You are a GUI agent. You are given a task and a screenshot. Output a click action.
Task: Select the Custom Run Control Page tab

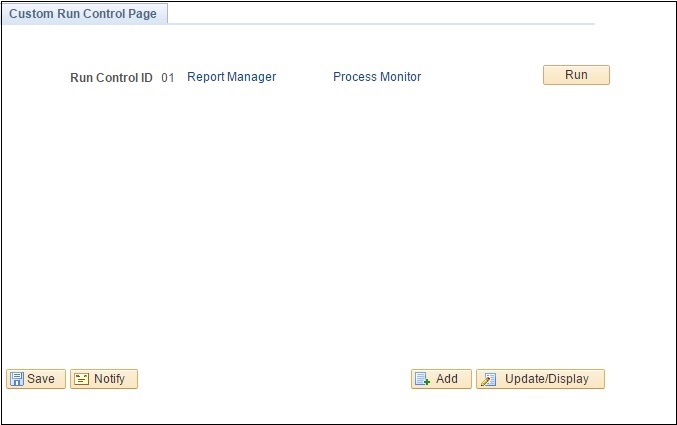(x=83, y=14)
